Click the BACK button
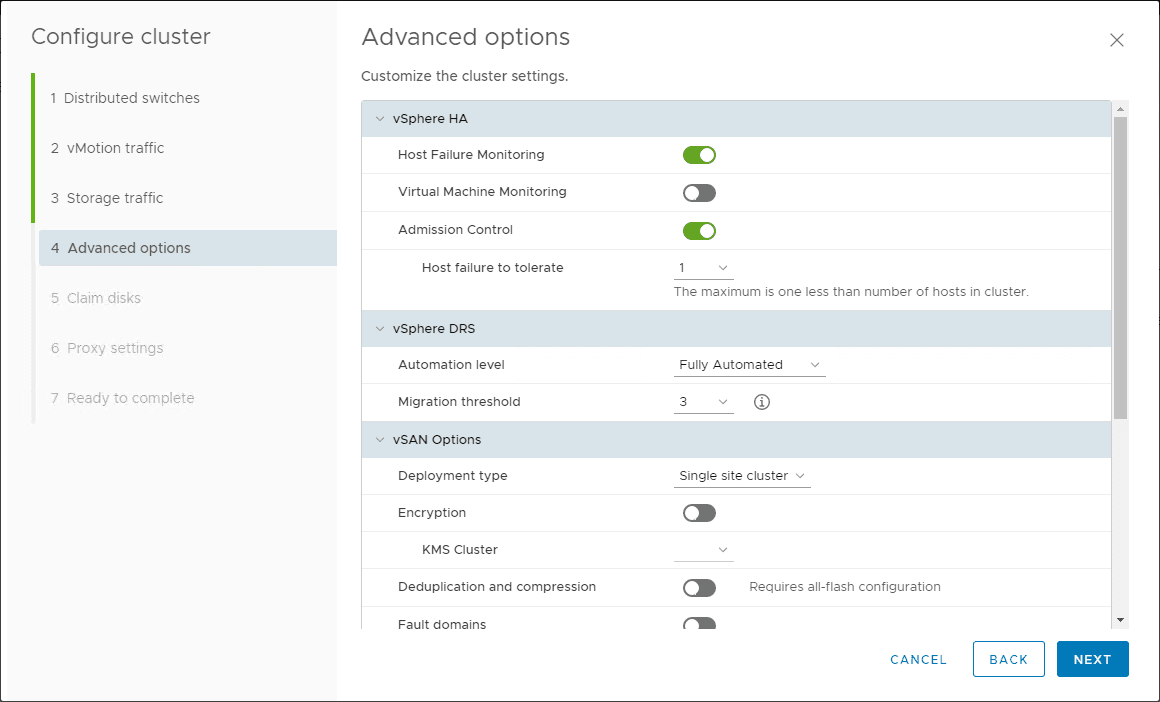 [1008, 659]
